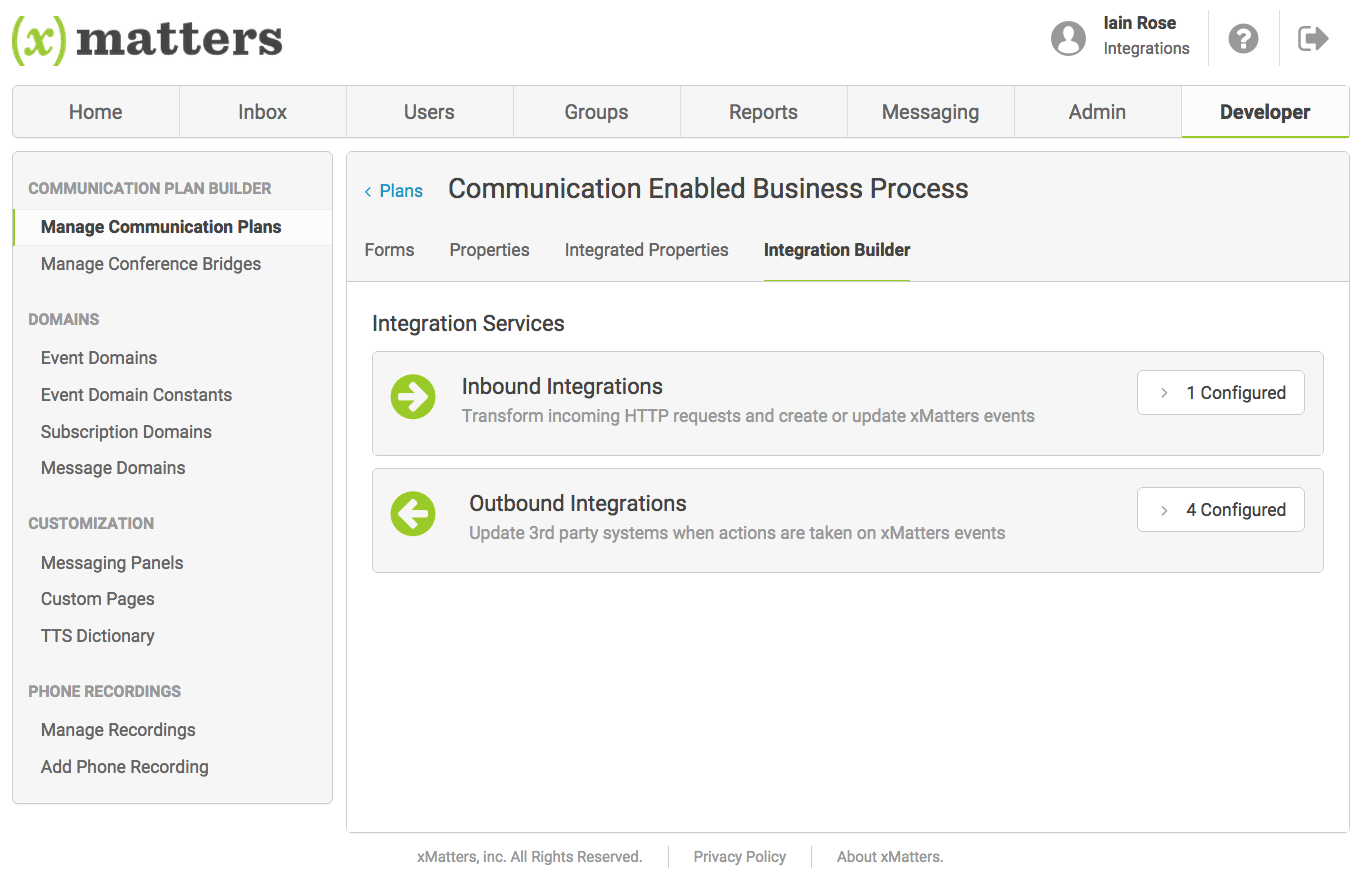Viewport: 1362px width, 883px height.
Task: Click the Iain Rose user name
Action: 1140,23
